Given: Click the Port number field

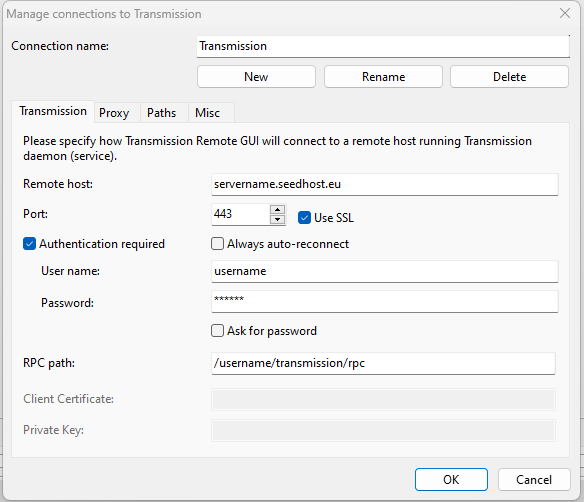Looking at the screenshot, I should point(241,214).
